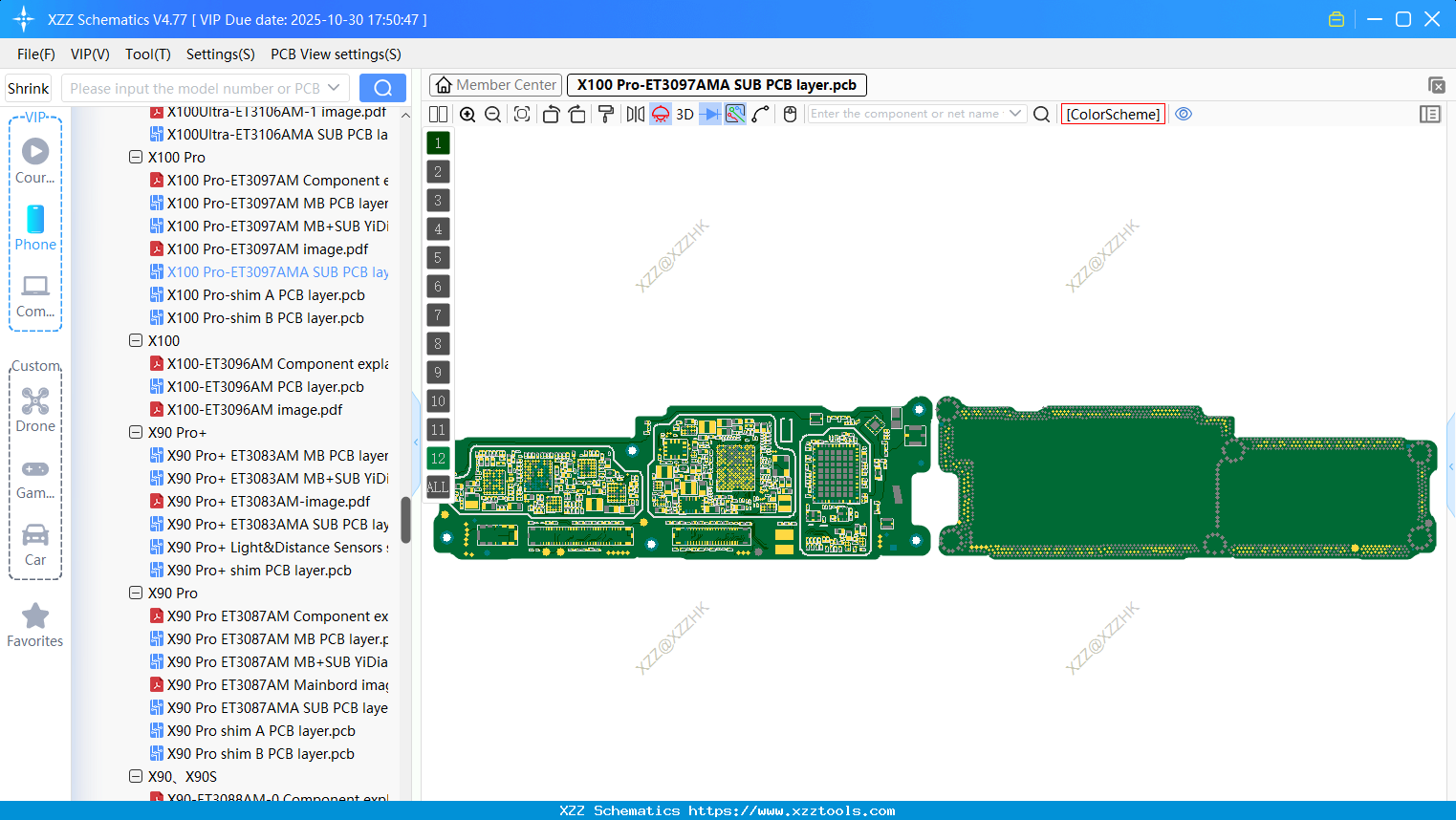Open the 3D view mode
1456x820 pixels.
[685, 114]
